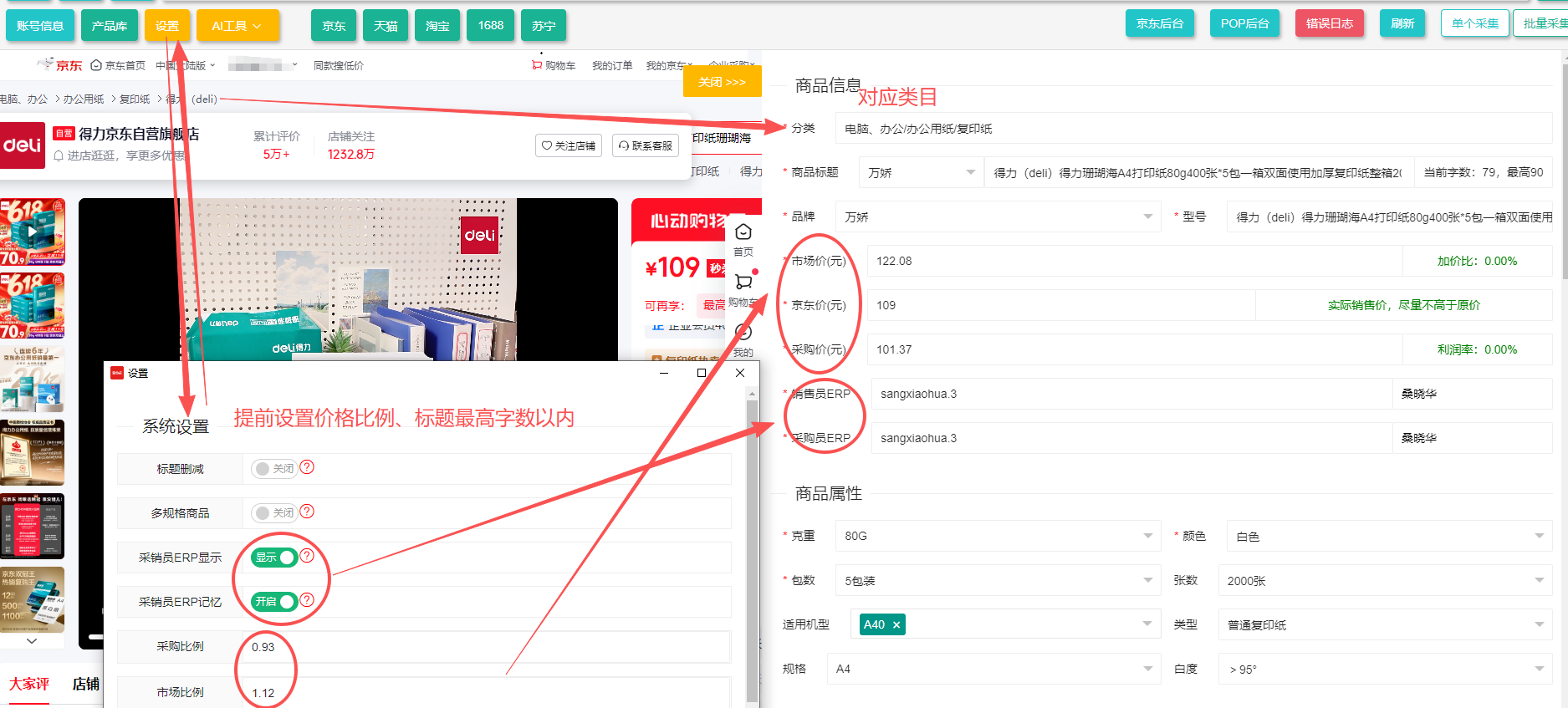Toggle the 多规格商品 switch
This screenshot has width=1568, height=708.
[274, 513]
